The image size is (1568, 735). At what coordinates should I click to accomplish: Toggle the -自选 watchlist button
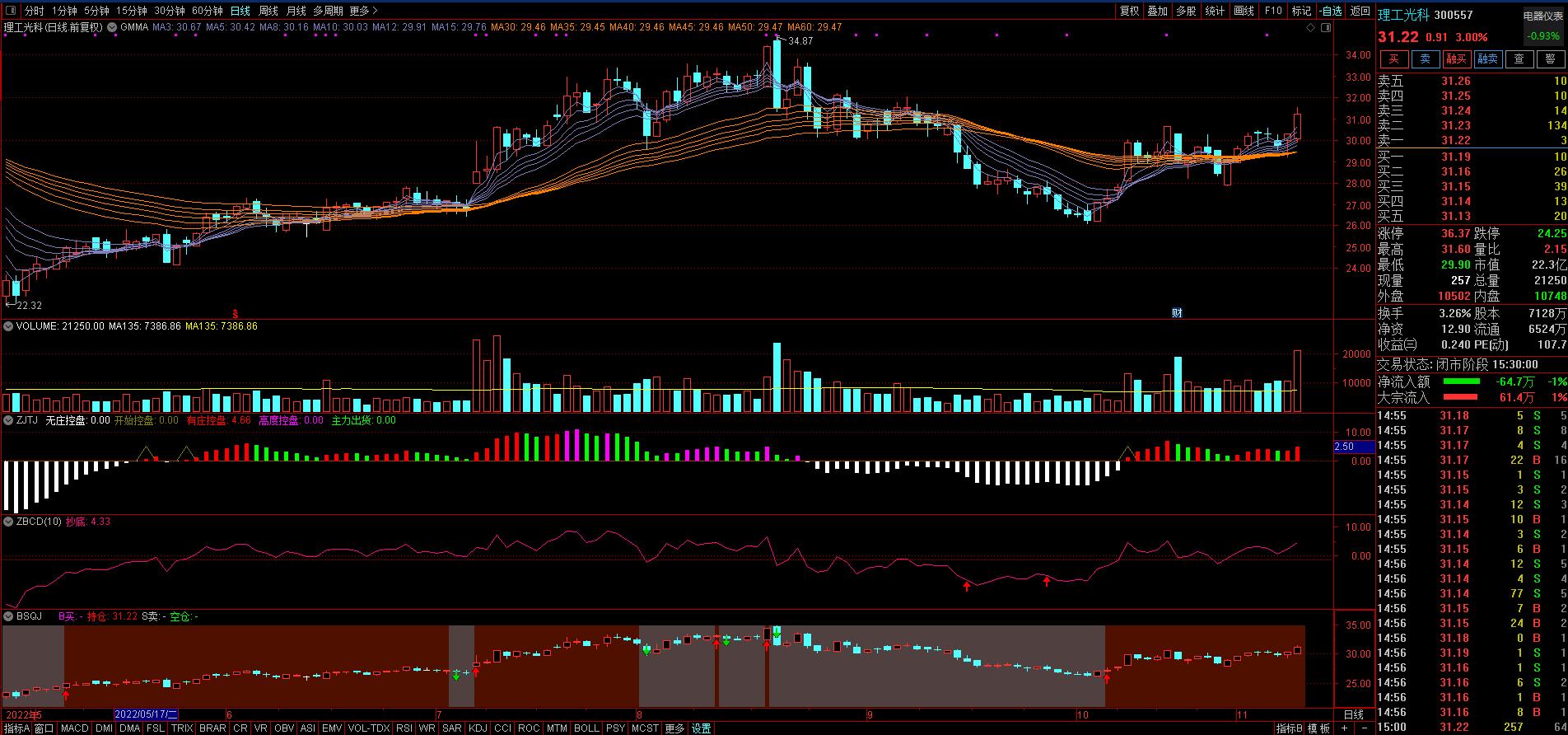[x=1331, y=11]
